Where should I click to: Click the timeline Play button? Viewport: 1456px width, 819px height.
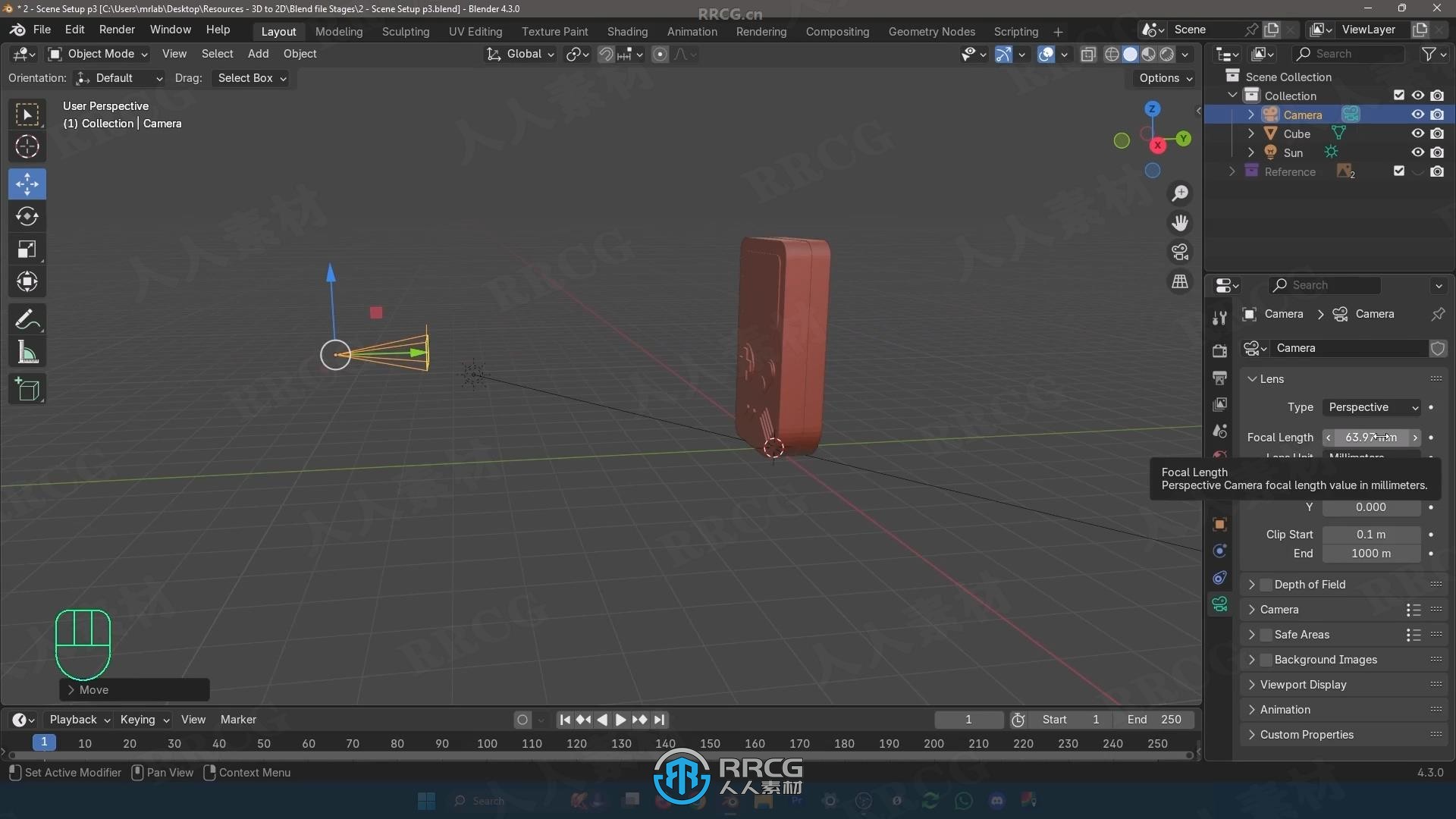(620, 720)
